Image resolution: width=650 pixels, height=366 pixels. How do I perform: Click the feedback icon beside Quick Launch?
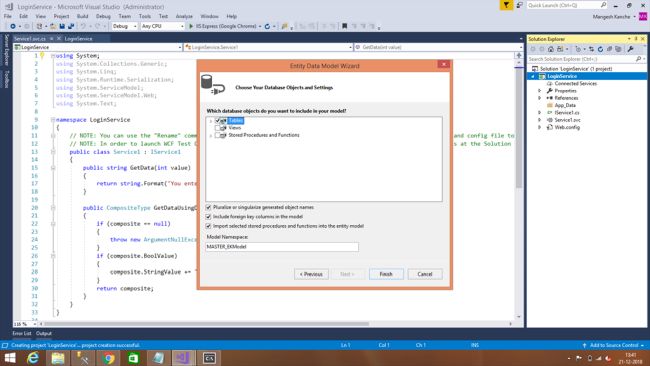(519, 5)
